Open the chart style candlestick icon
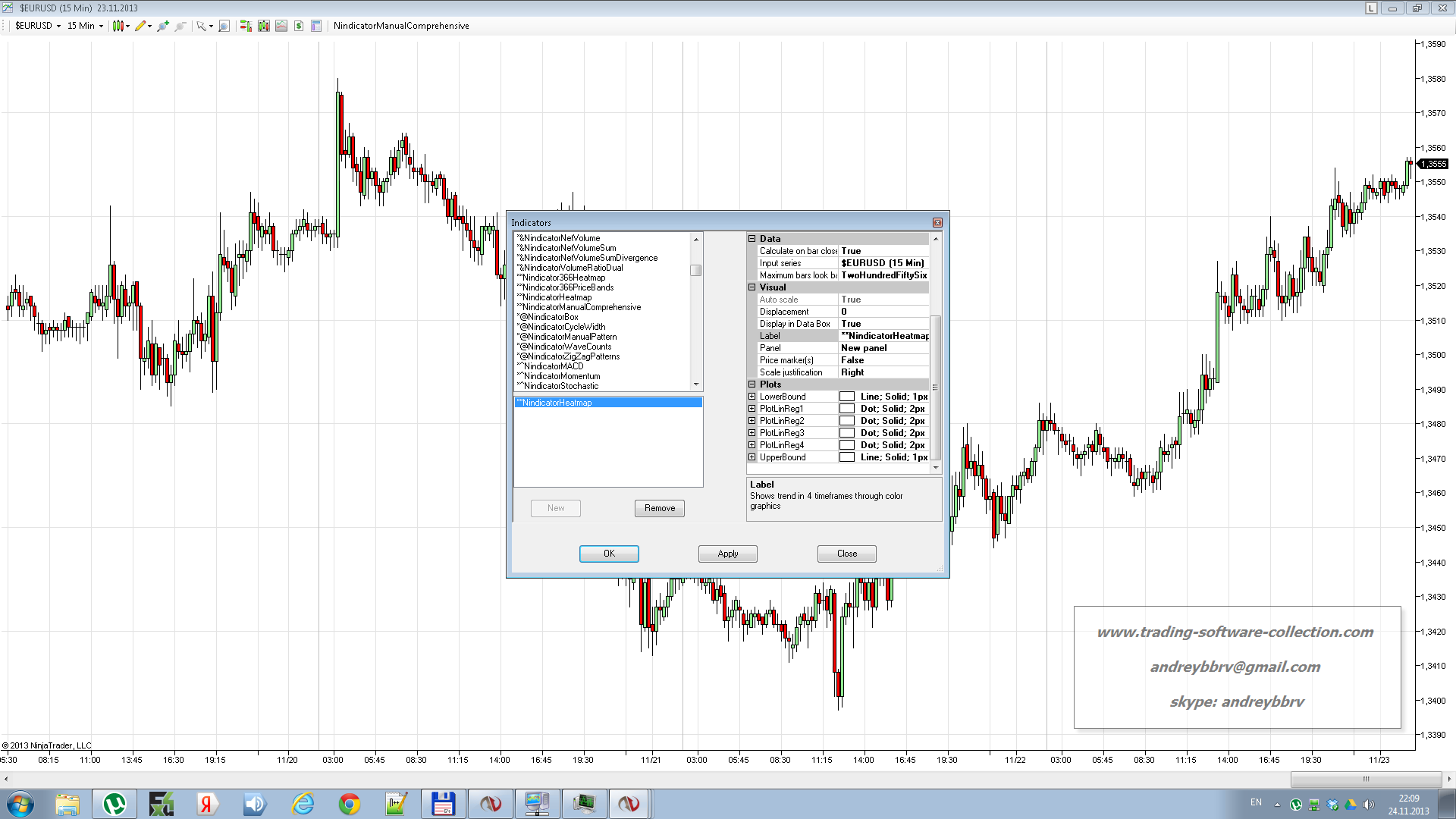1456x819 pixels. tap(118, 26)
